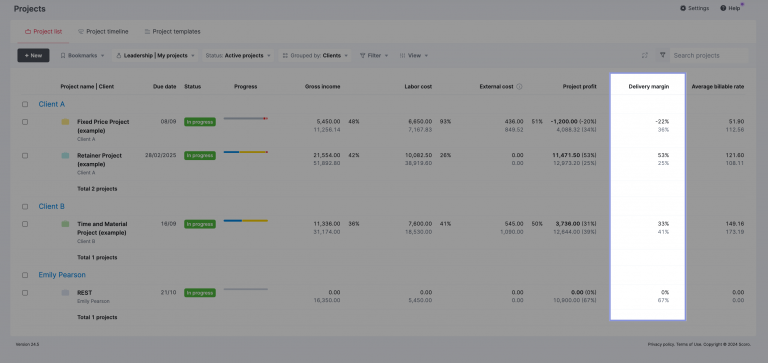Click 28/02/2025 due date cell
The width and height of the screenshot is (768, 363).
[161, 155]
